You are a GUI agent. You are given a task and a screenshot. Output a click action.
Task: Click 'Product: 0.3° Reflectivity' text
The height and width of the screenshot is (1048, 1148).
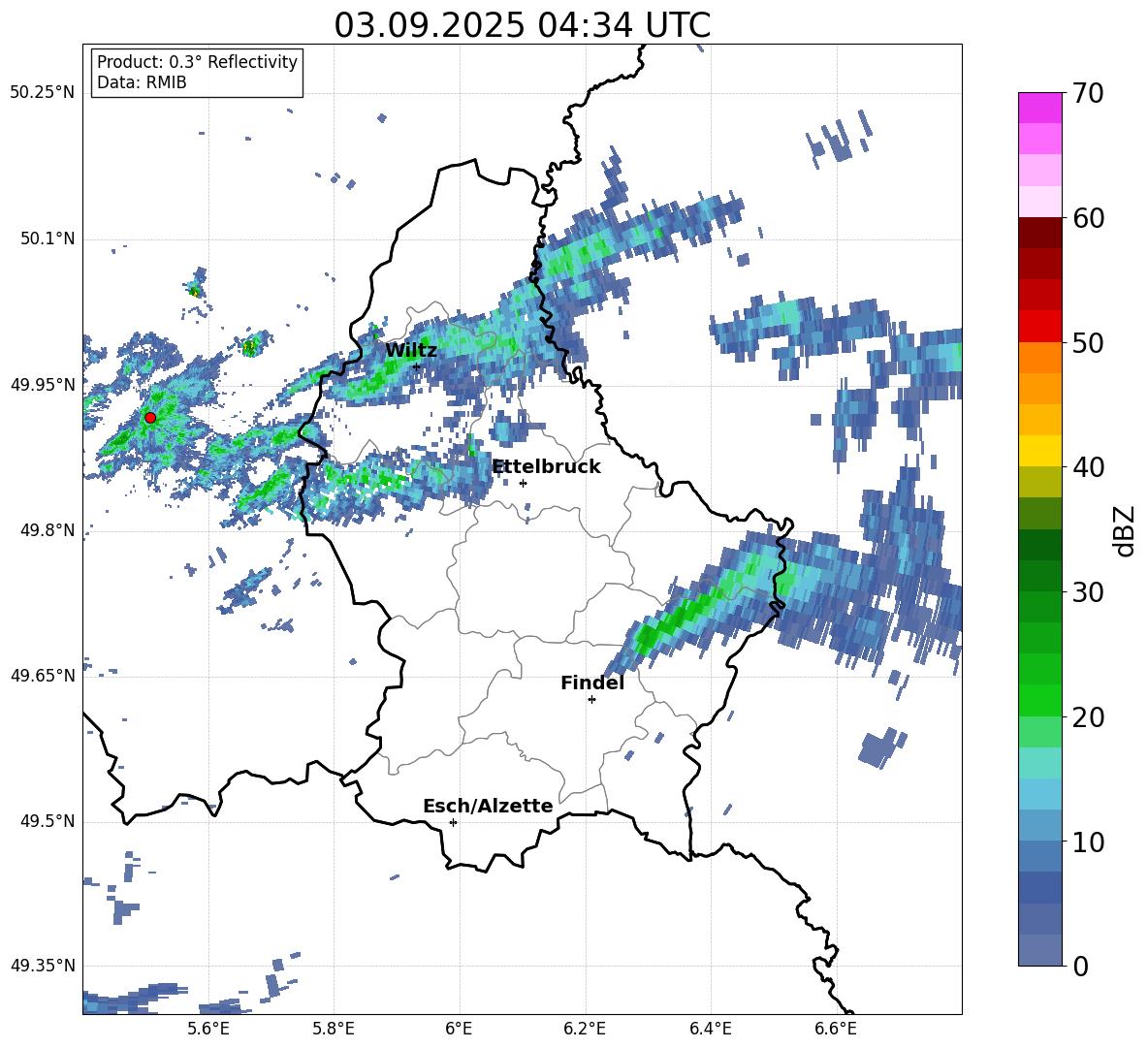click(197, 62)
